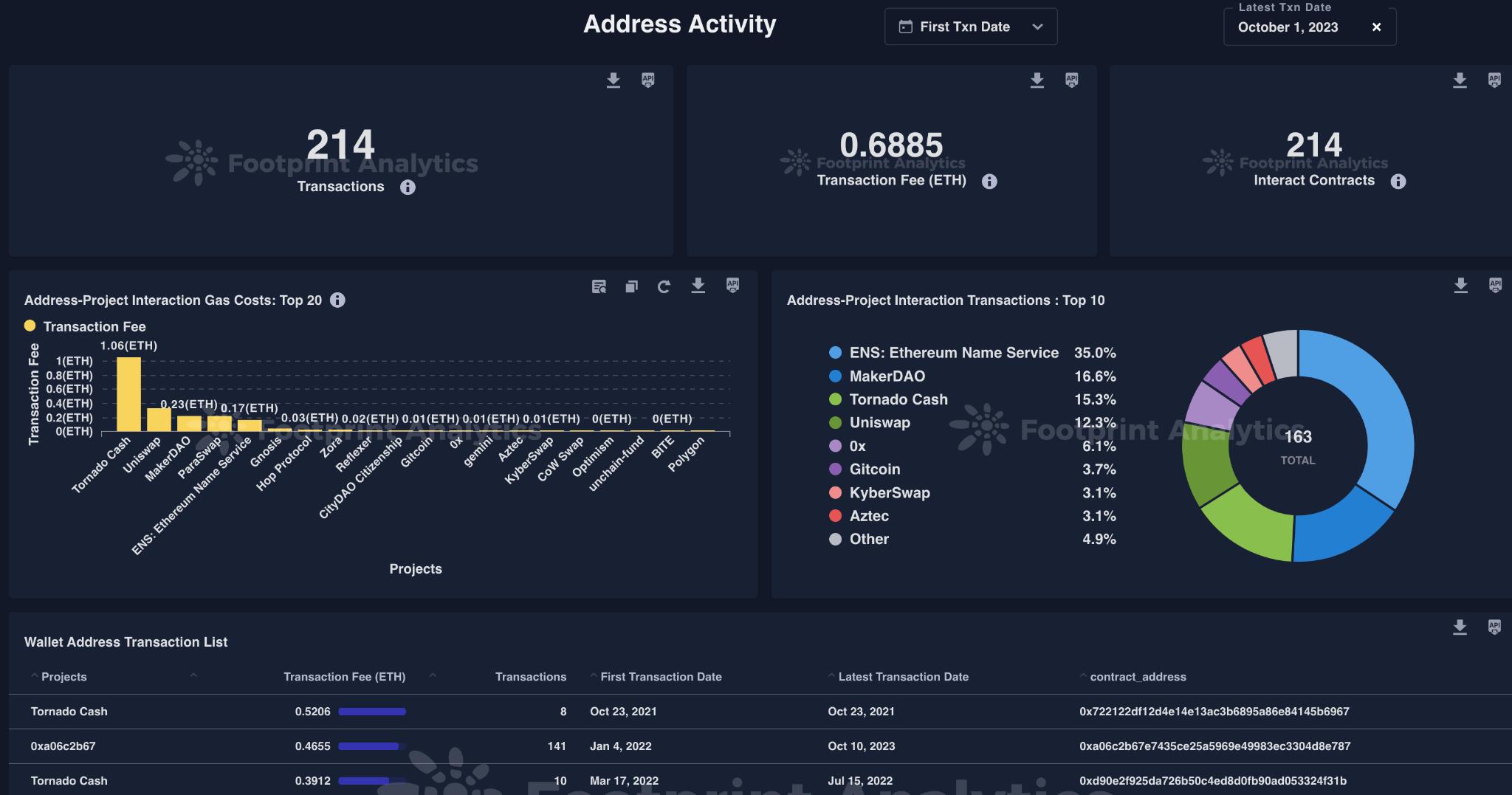Toggle Tornado Cash in donut legend
The image size is (1512, 795).
coord(898,399)
